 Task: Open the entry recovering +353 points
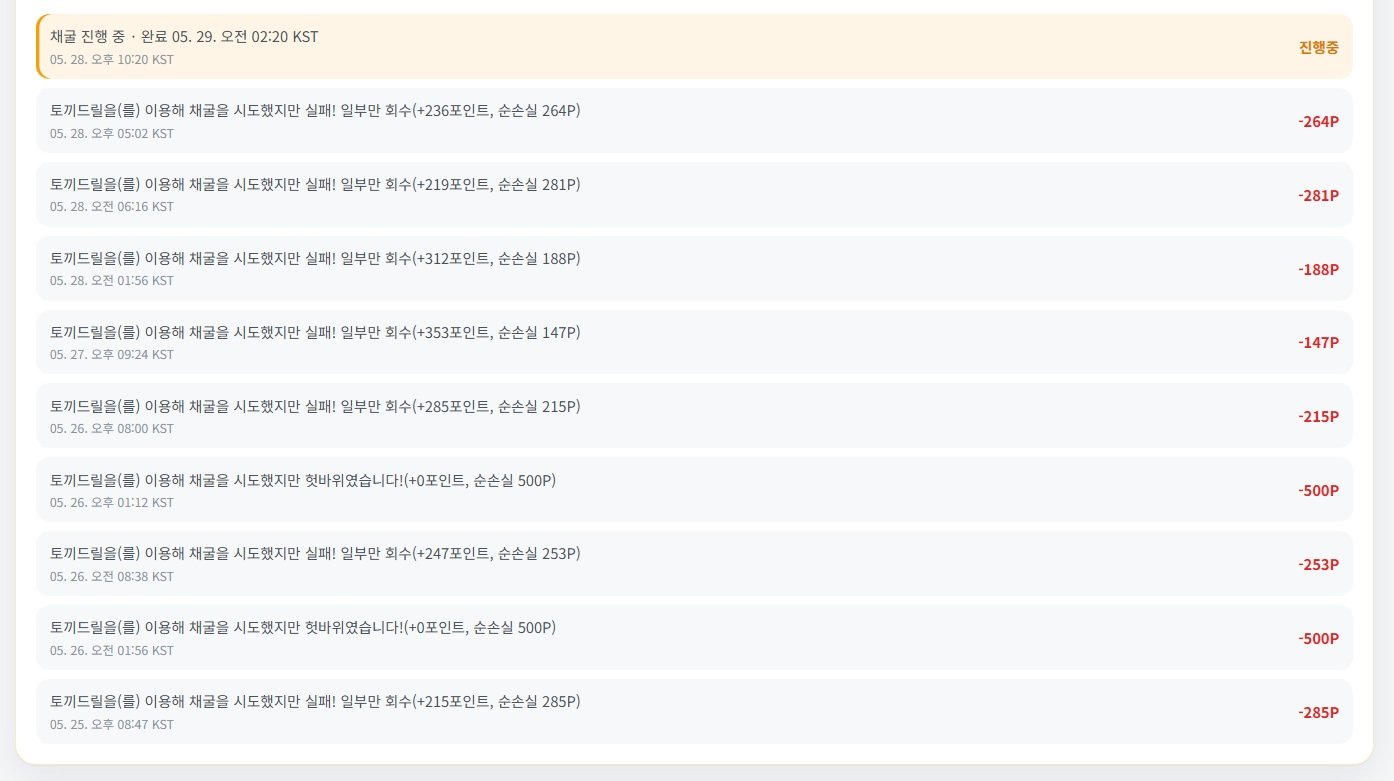click(694, 342)
